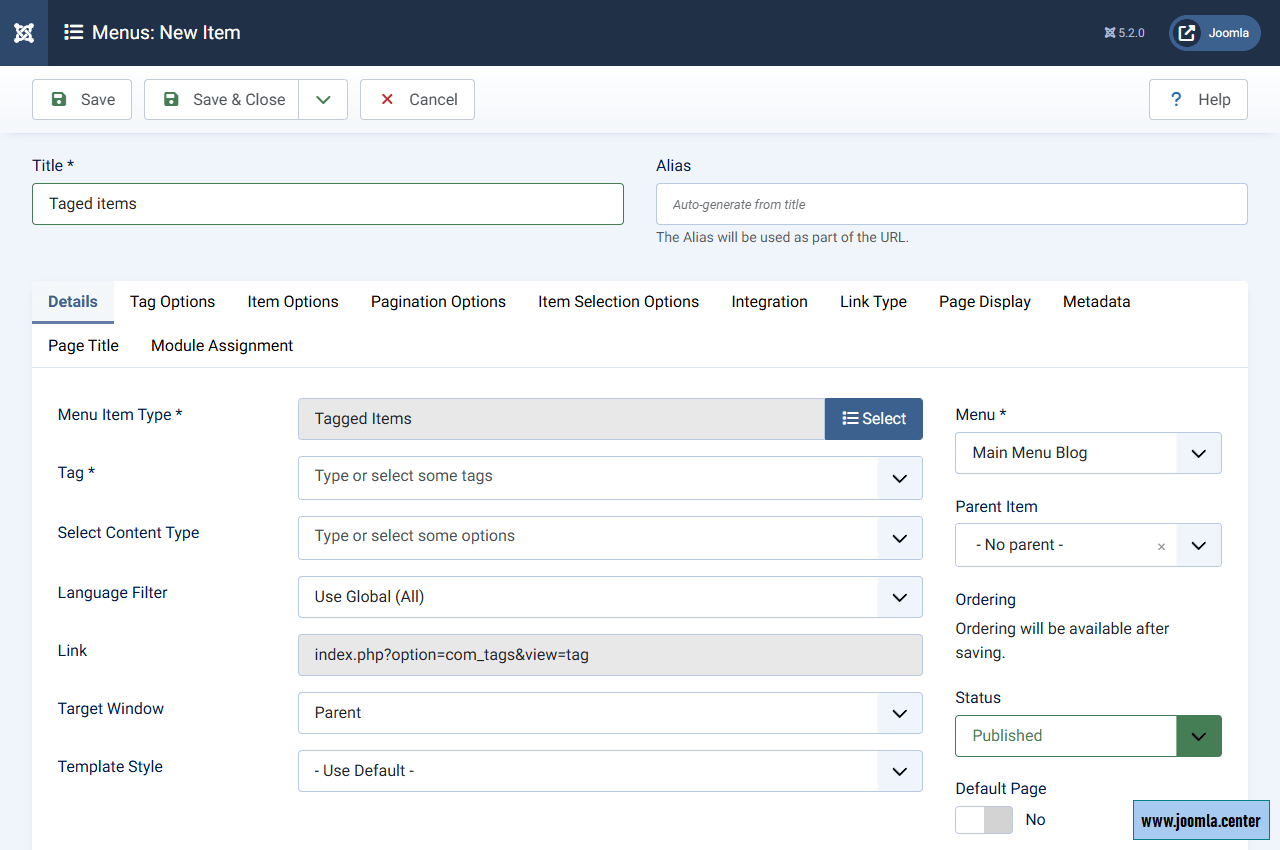Open the Template Style dropdown
This screenshot has width=1280, height=850.
pyautogui.click(x=610, y=771)
